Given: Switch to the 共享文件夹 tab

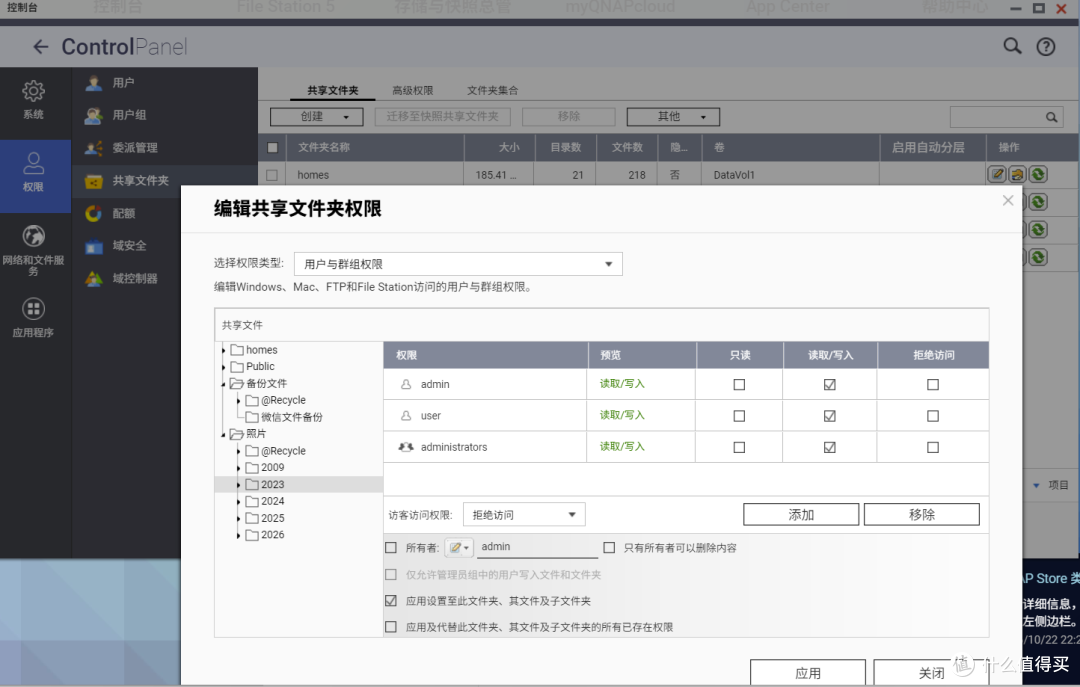Looking at the screenshot, I should (x=333, y=90).
